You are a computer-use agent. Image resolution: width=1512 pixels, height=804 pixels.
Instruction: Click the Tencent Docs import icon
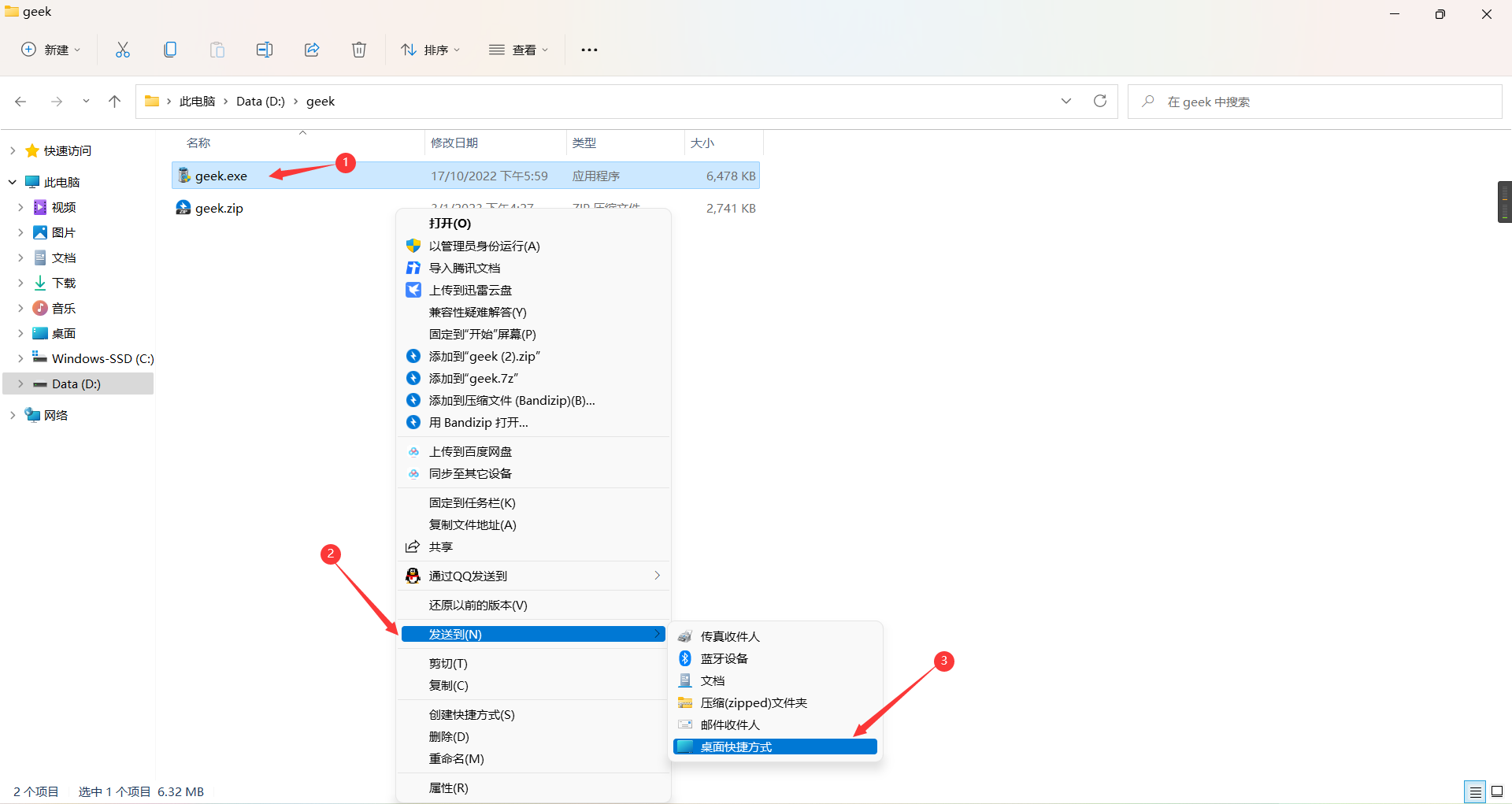413,268
